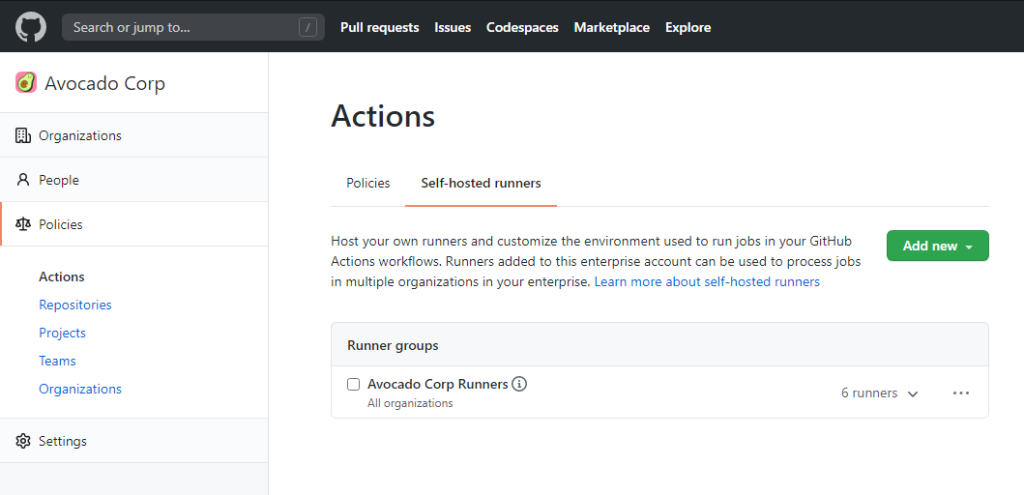Click the People person icon in sidebar
Image resolution: width=1024 pixels, height=495 pixels.
pyautogui.click(x=23, y=180)
